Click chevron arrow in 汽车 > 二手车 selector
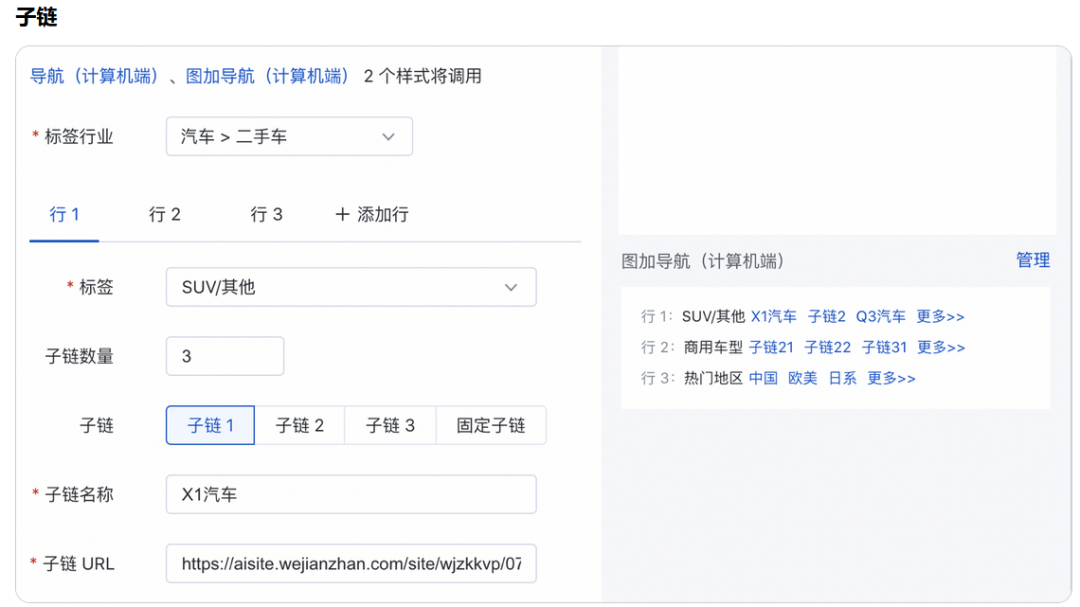Screen dimensions: 1080x607 coord(389,137)
